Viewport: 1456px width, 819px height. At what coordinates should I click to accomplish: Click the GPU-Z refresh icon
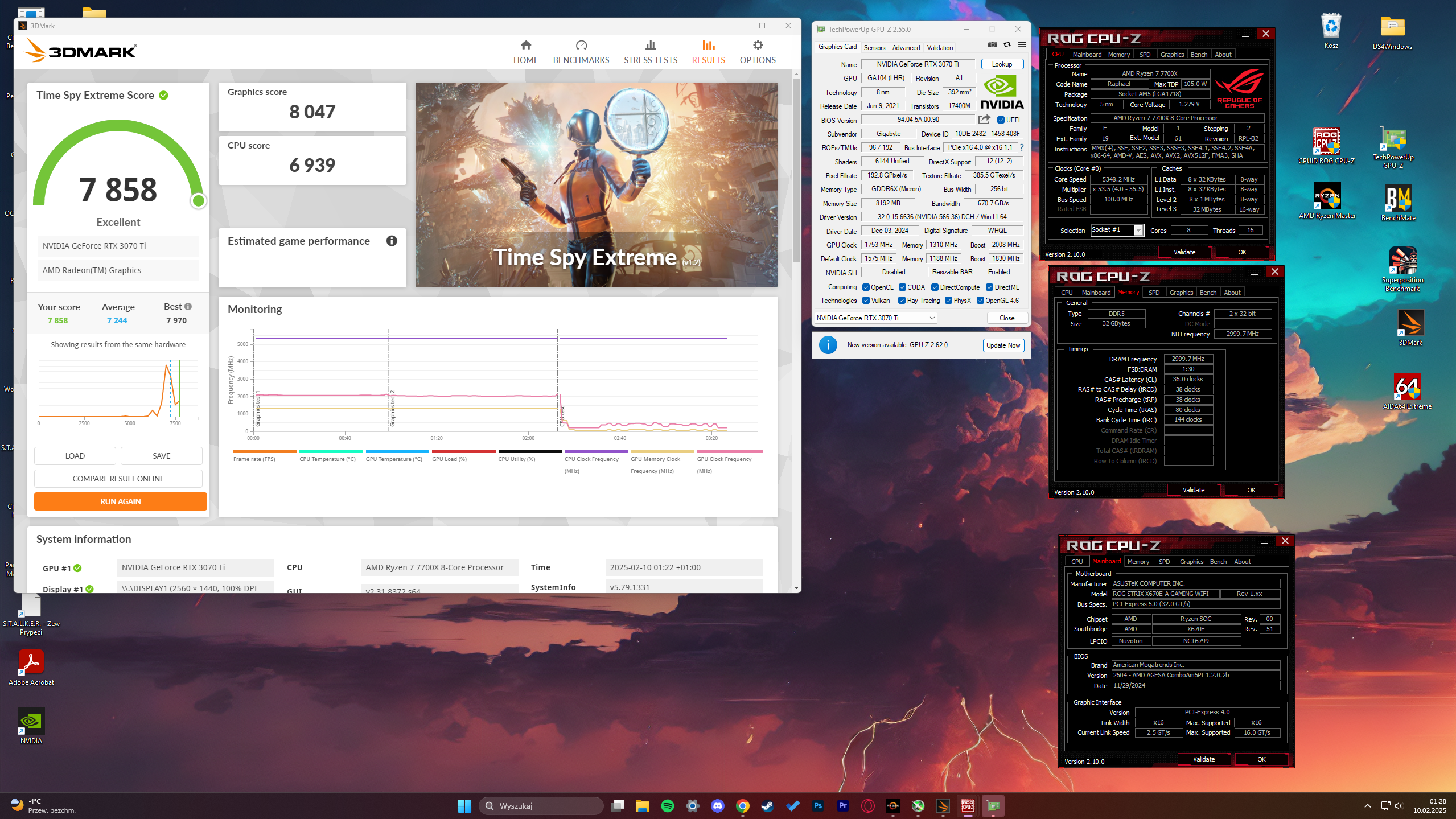1007,45
